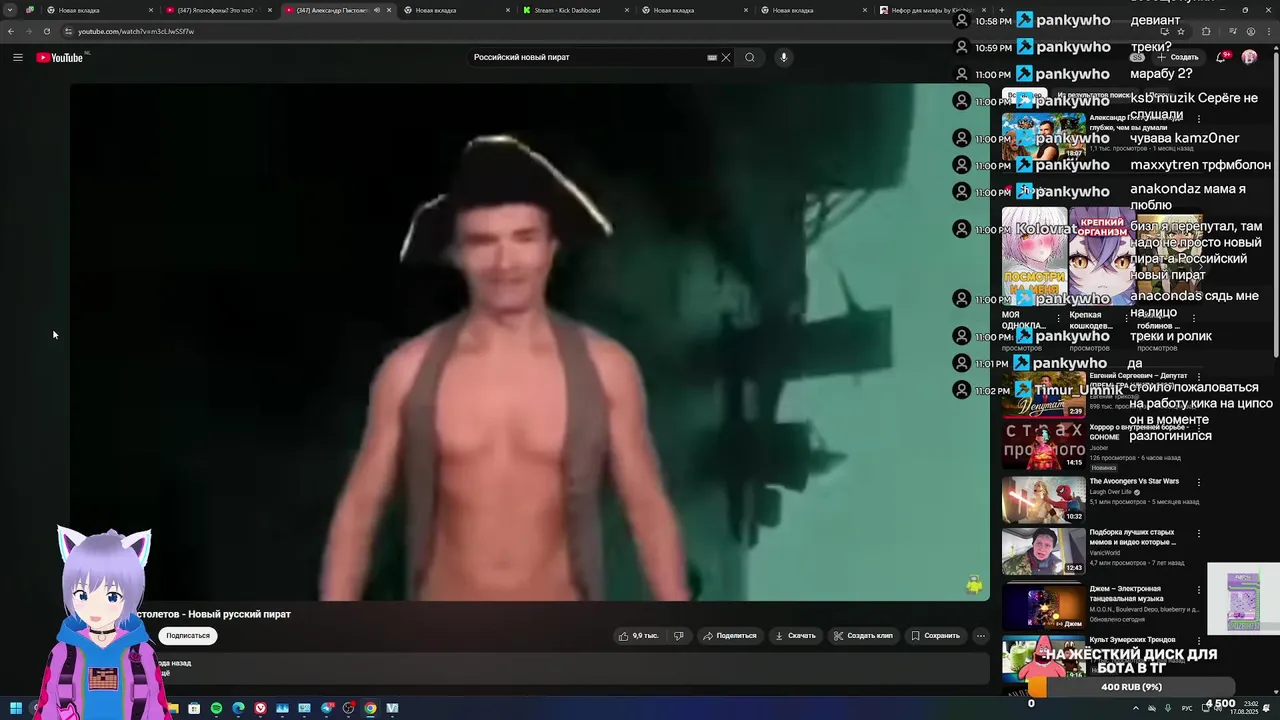Close the (347) Александр Пистолетов tab
The height and width of the screenshot is (720, 1280).
point(389,10)
